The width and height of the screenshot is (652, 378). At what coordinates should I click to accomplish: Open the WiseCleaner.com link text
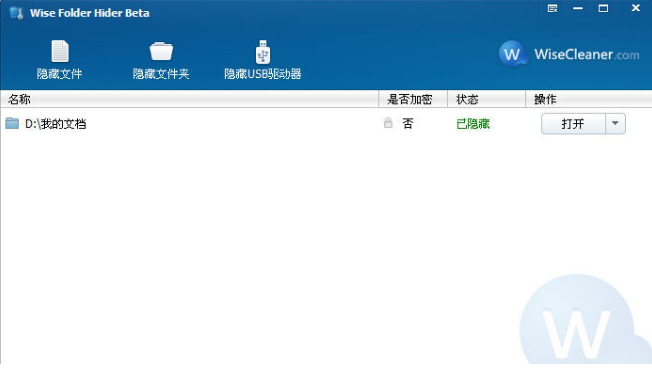pos(587,54)
